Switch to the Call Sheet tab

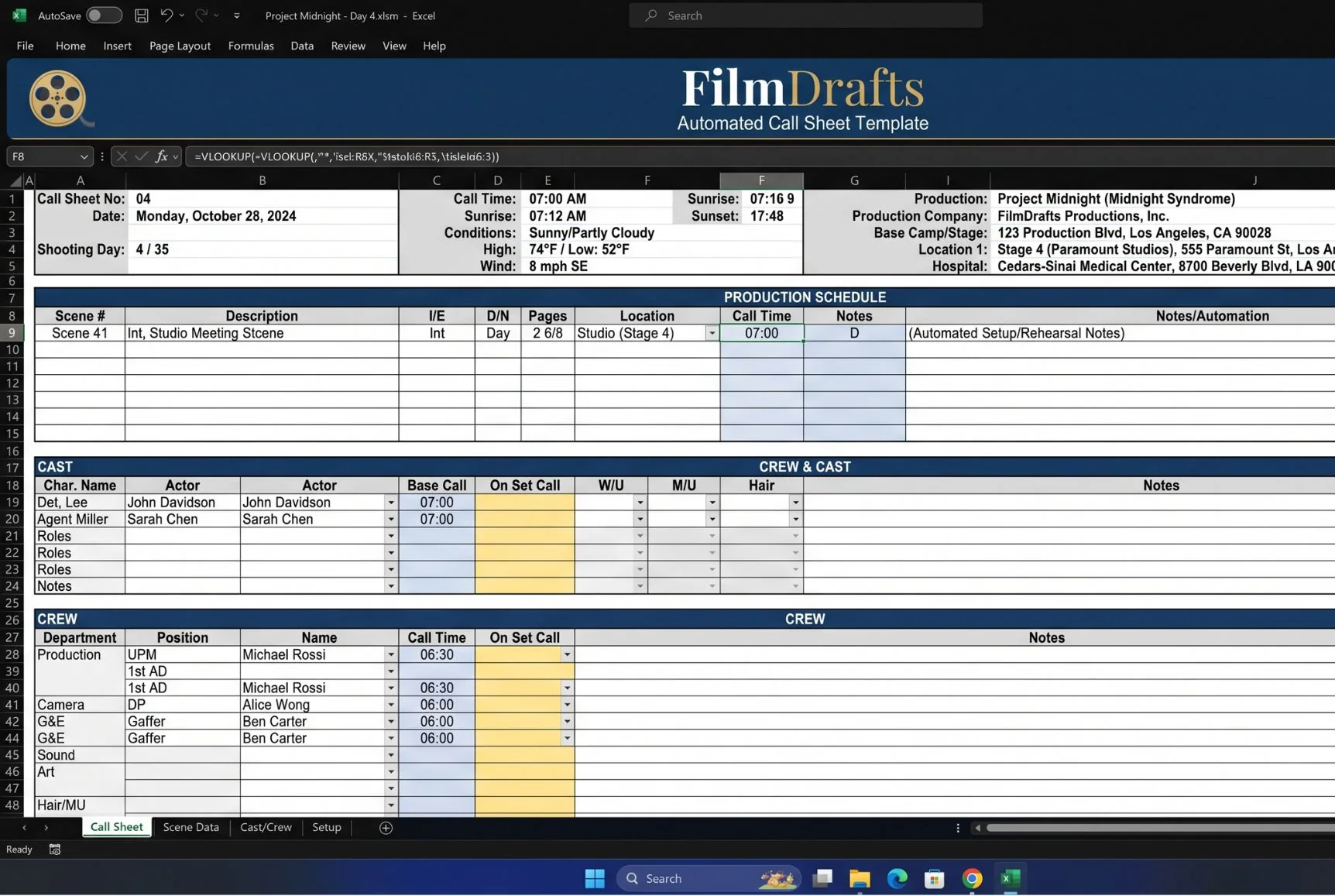(x=117, y=827)
